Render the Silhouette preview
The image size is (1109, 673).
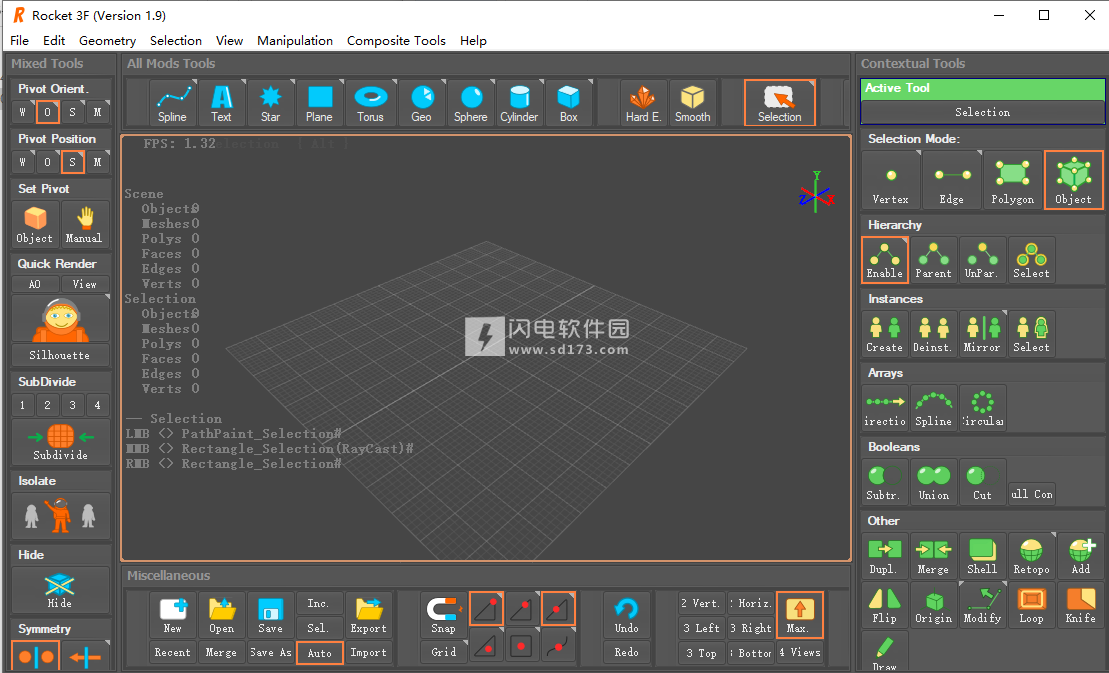(x=60, y=329)
